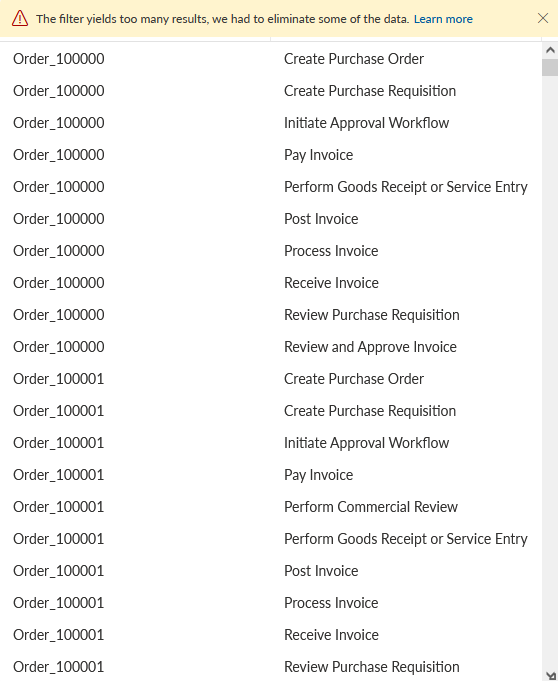The image size is (558, 681).
Task: Select Order_100000 Create Purchase Order activity
Action: 353,59
